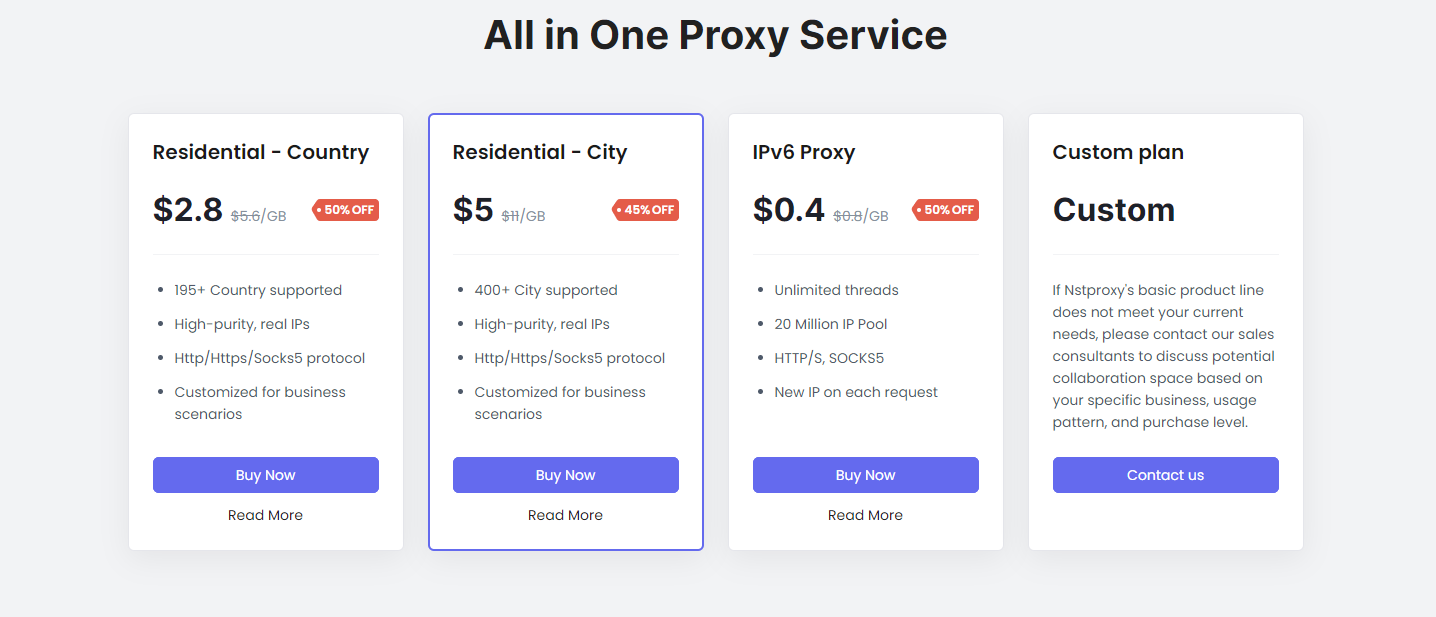Click the 45% OFF discount badge
This screenshot has width=1436, height=617.
[646, 210]
